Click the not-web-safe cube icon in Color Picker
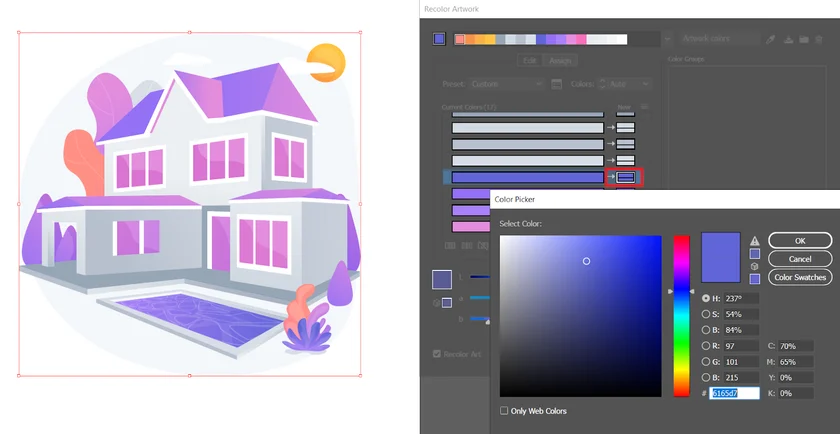Image resolution: width=840 pixels, height=434 pixels. [755, 266]
